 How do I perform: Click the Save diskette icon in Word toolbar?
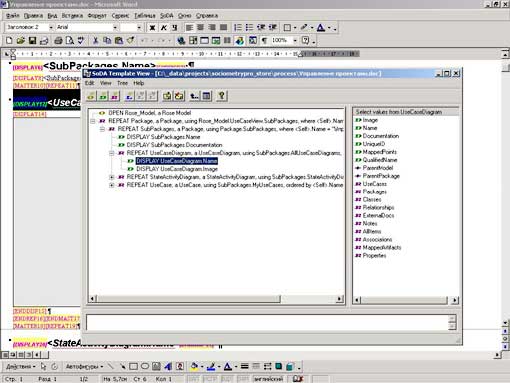[x=32, y=41]
